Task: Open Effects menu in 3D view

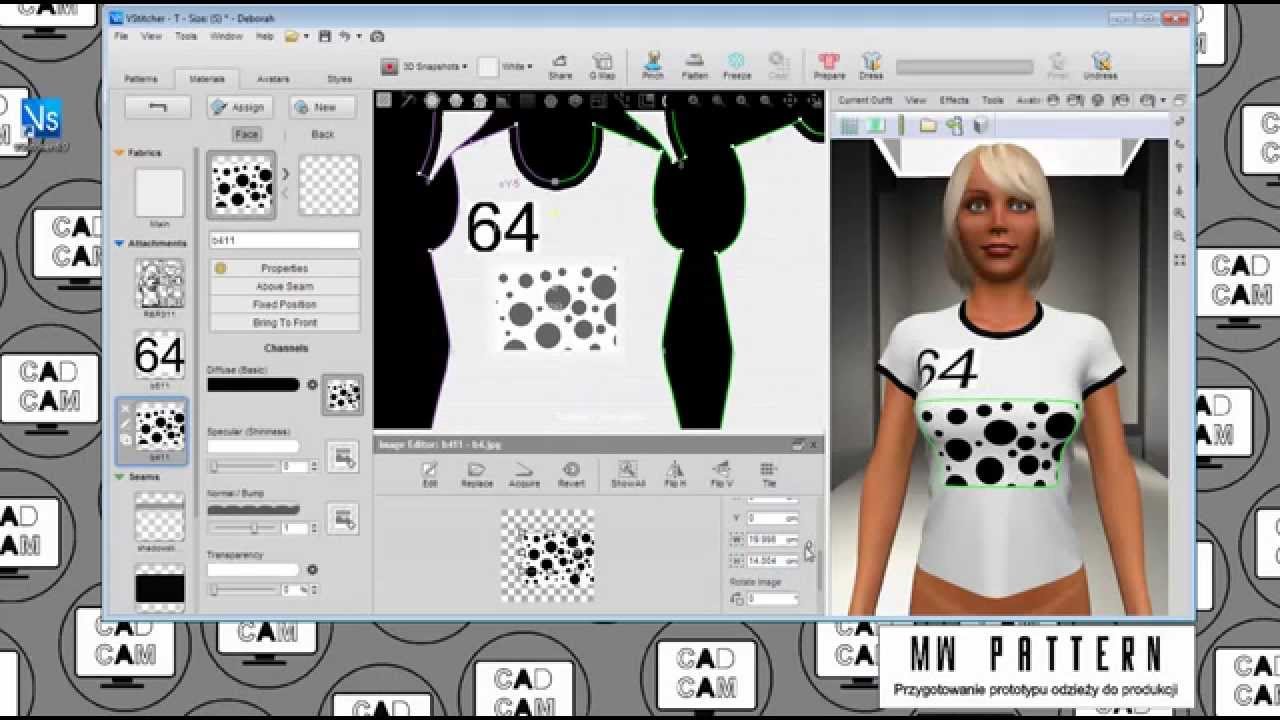Action: coord(954,100)
